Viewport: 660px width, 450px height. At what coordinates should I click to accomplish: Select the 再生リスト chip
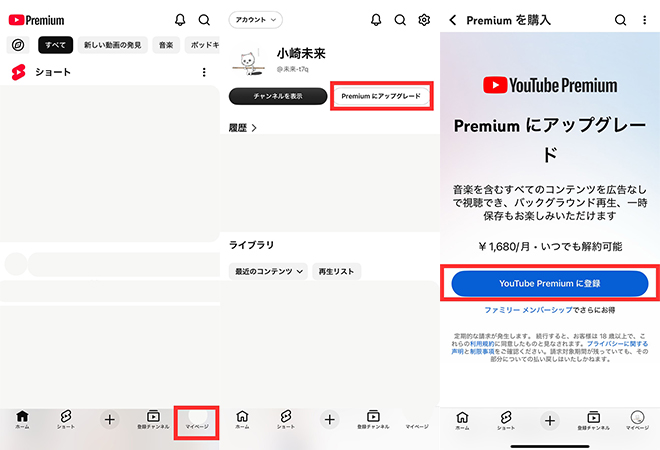pyautogui.click(x=336, y=272)
